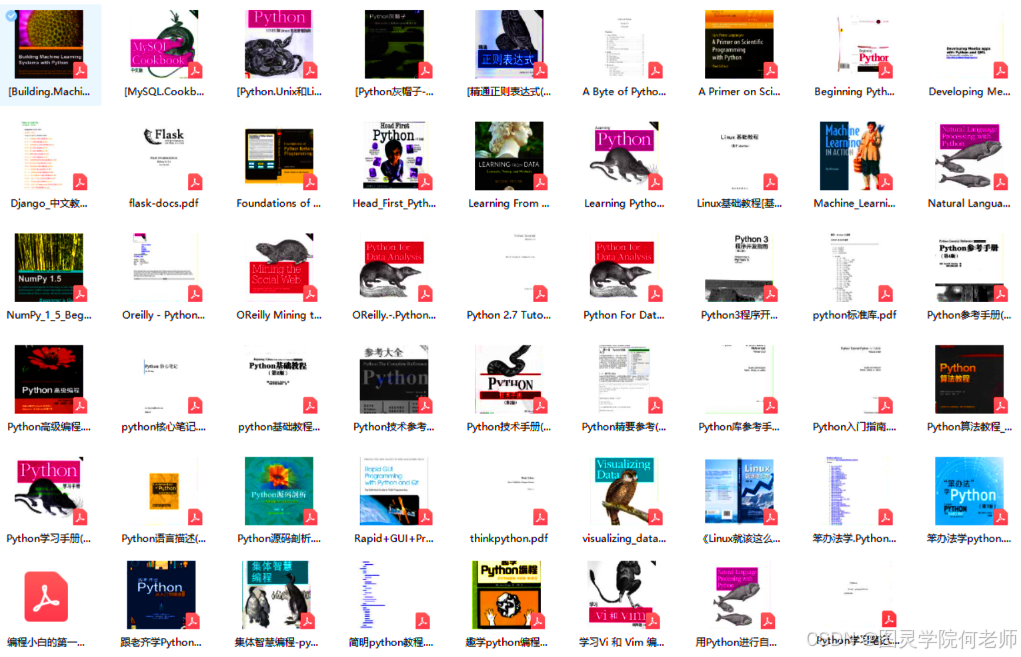Select the 跟老齐学Python... book thumbnail

click(x=161, y=595)
